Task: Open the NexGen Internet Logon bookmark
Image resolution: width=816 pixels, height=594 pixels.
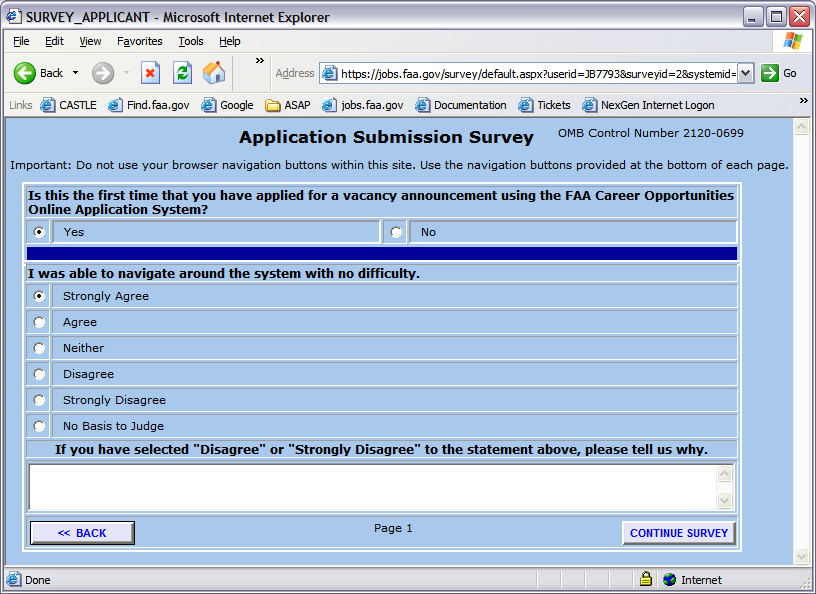Action: click(x=648, y=105)
